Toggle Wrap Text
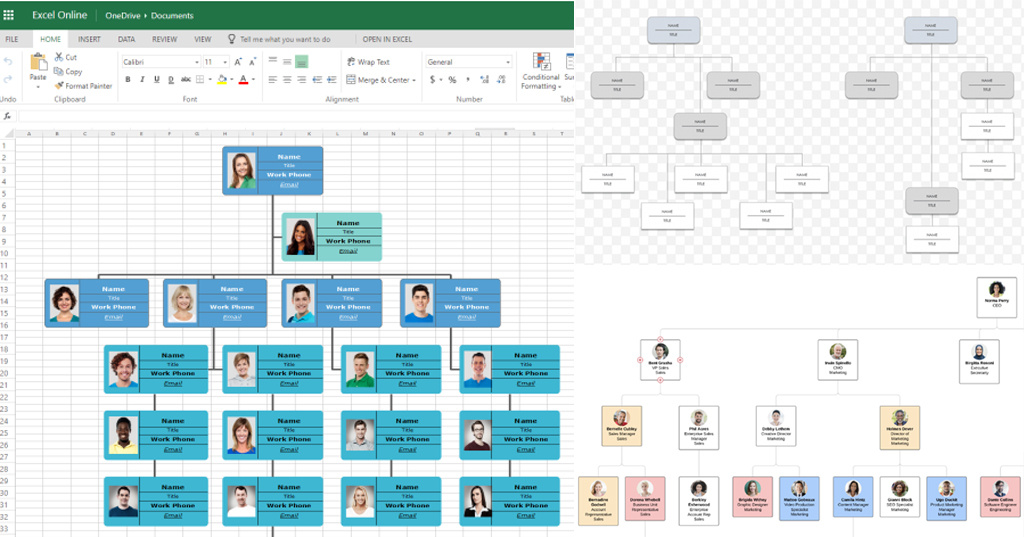 (368, 62)
